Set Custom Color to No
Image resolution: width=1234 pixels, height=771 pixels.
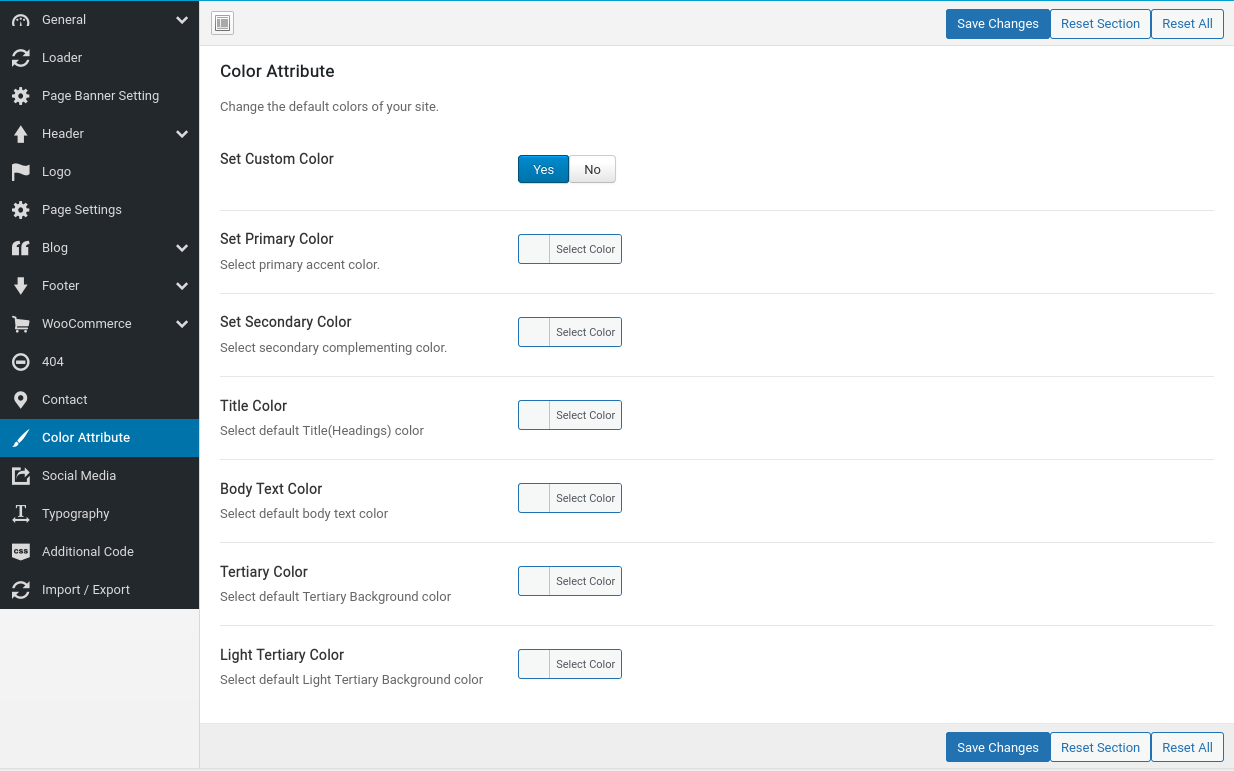click(x=592, y=169)
